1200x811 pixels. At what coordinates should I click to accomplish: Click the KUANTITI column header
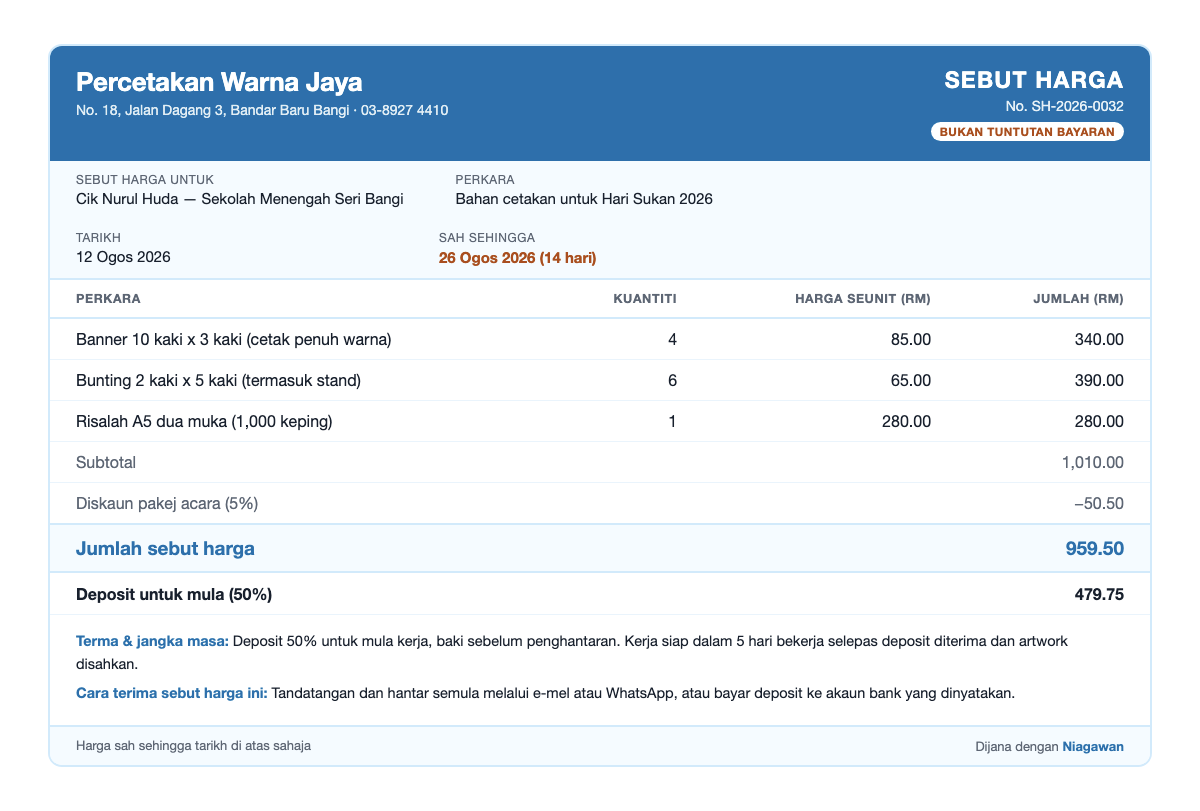point(645,299)
